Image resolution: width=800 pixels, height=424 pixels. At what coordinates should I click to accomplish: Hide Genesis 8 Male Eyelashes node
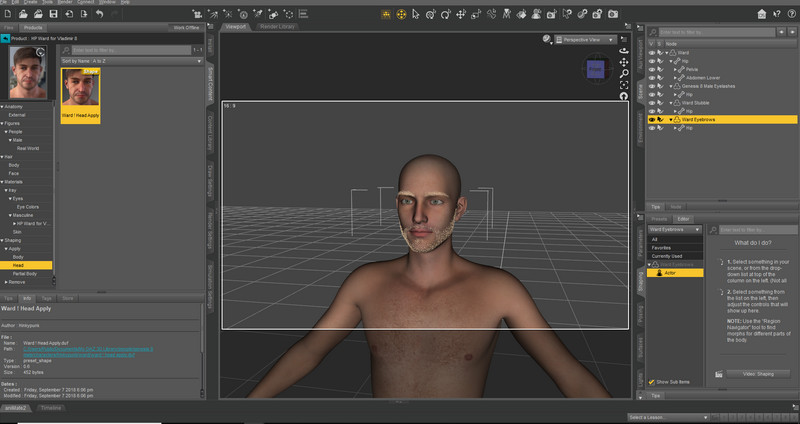point(652,86)
